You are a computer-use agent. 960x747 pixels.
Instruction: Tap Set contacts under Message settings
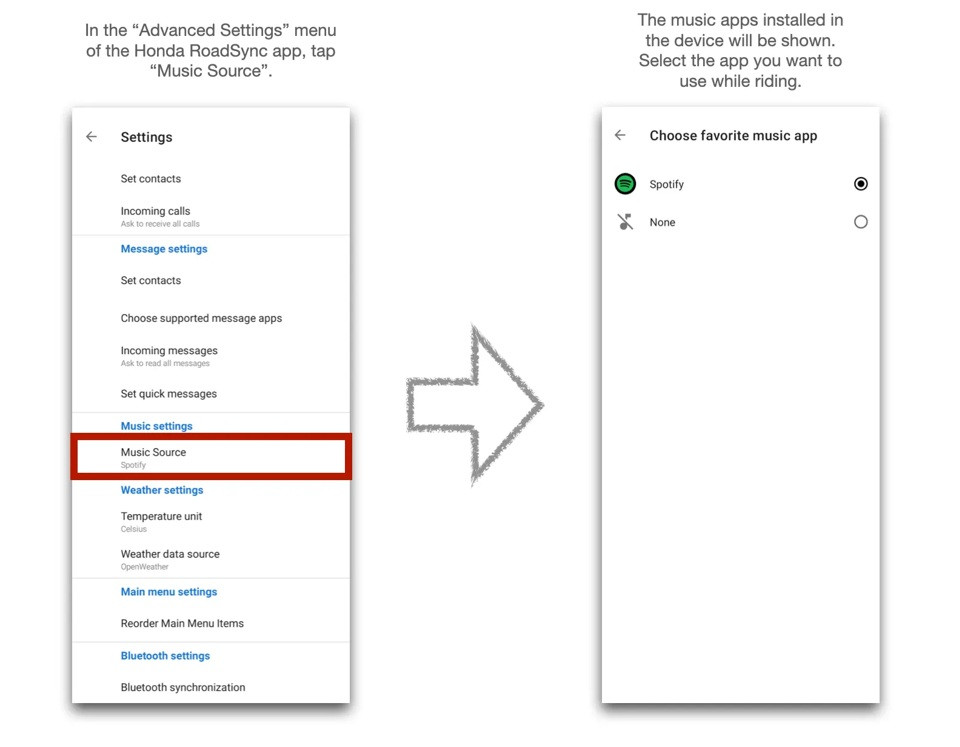pos(211,280)
